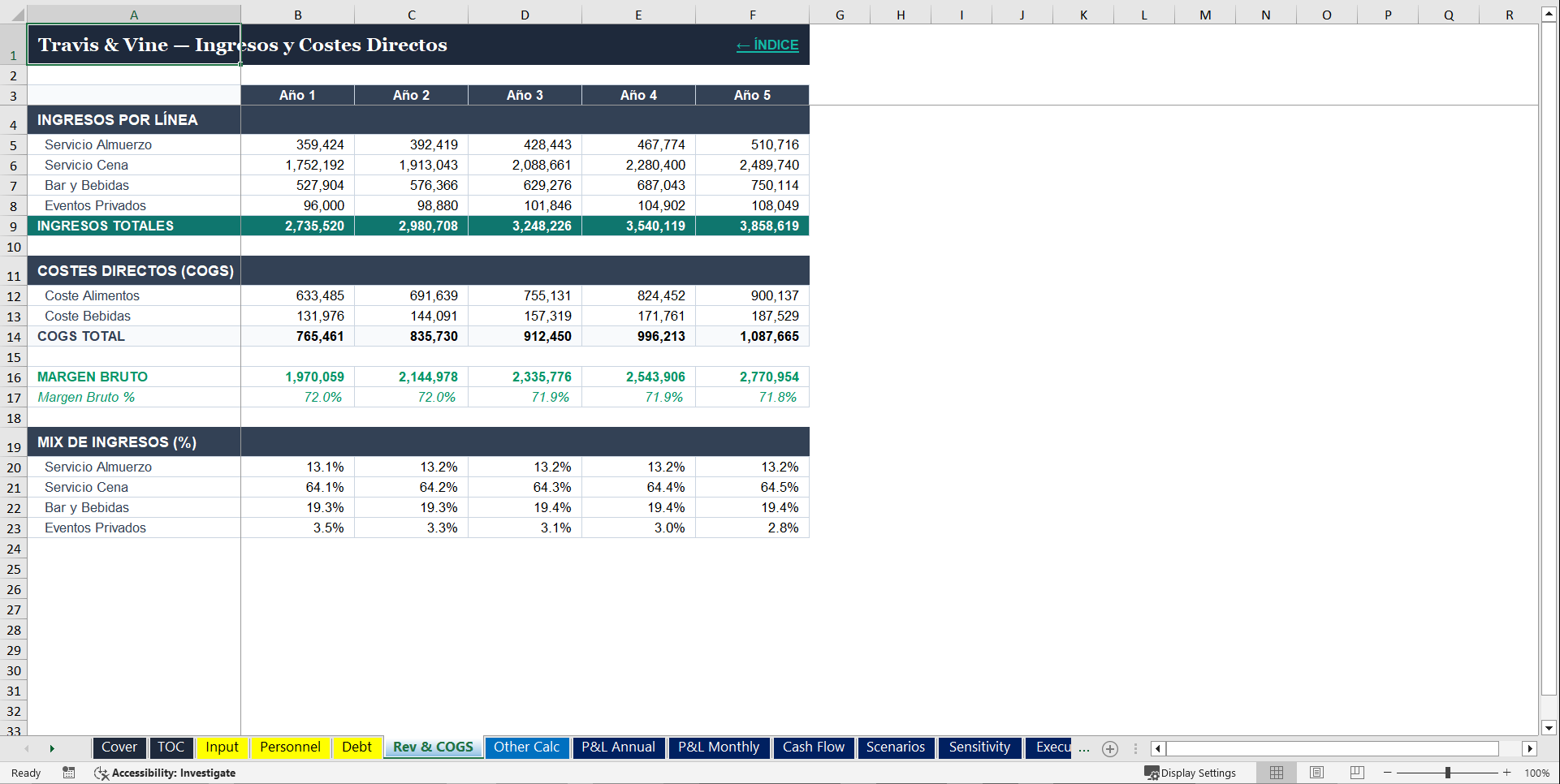Select MARGEN BRUTO label cell

[134, 377]
